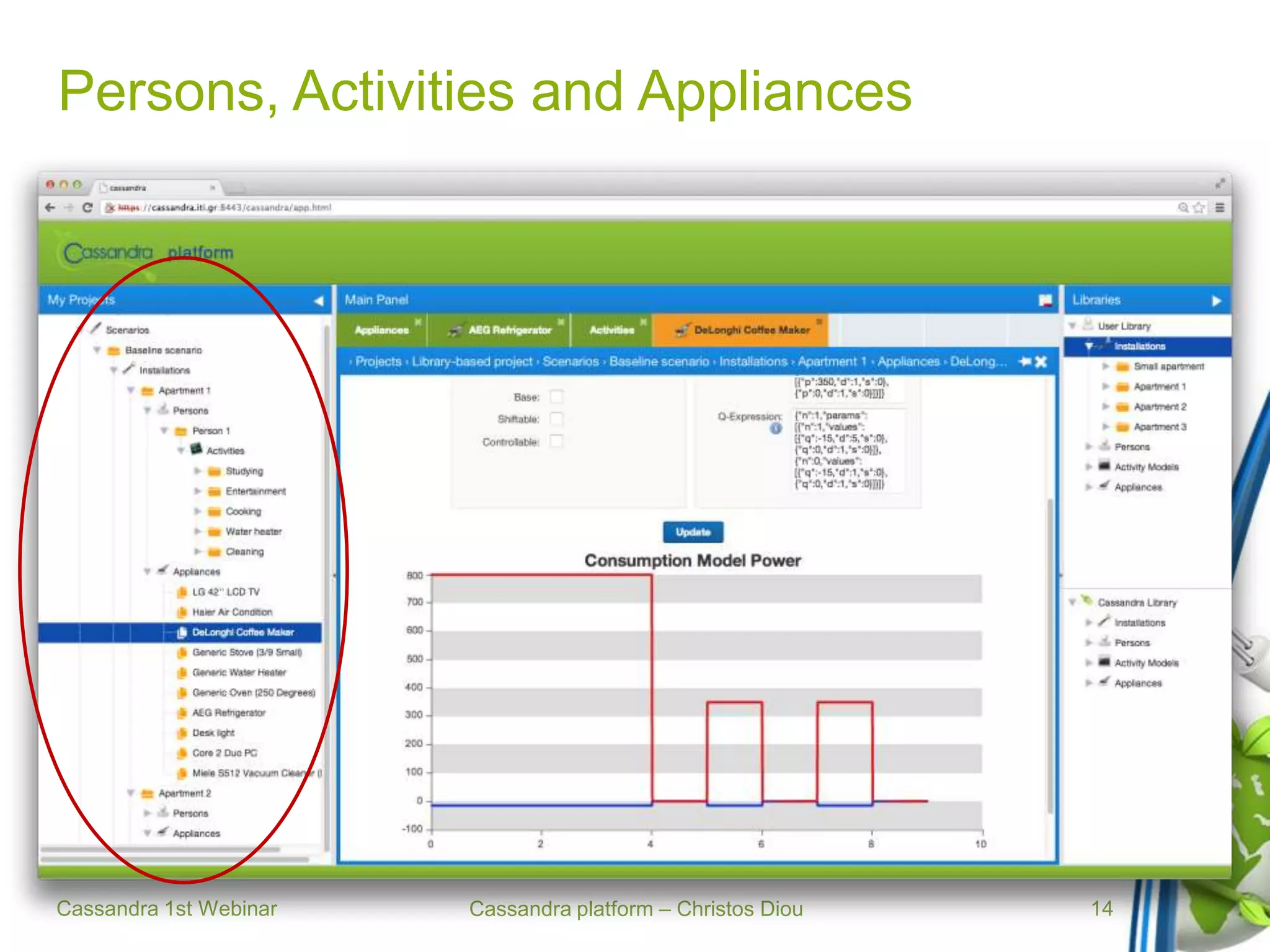The image size is (1270, 952).
Task: Click the browser address bar URL
Action: point(224,208)
